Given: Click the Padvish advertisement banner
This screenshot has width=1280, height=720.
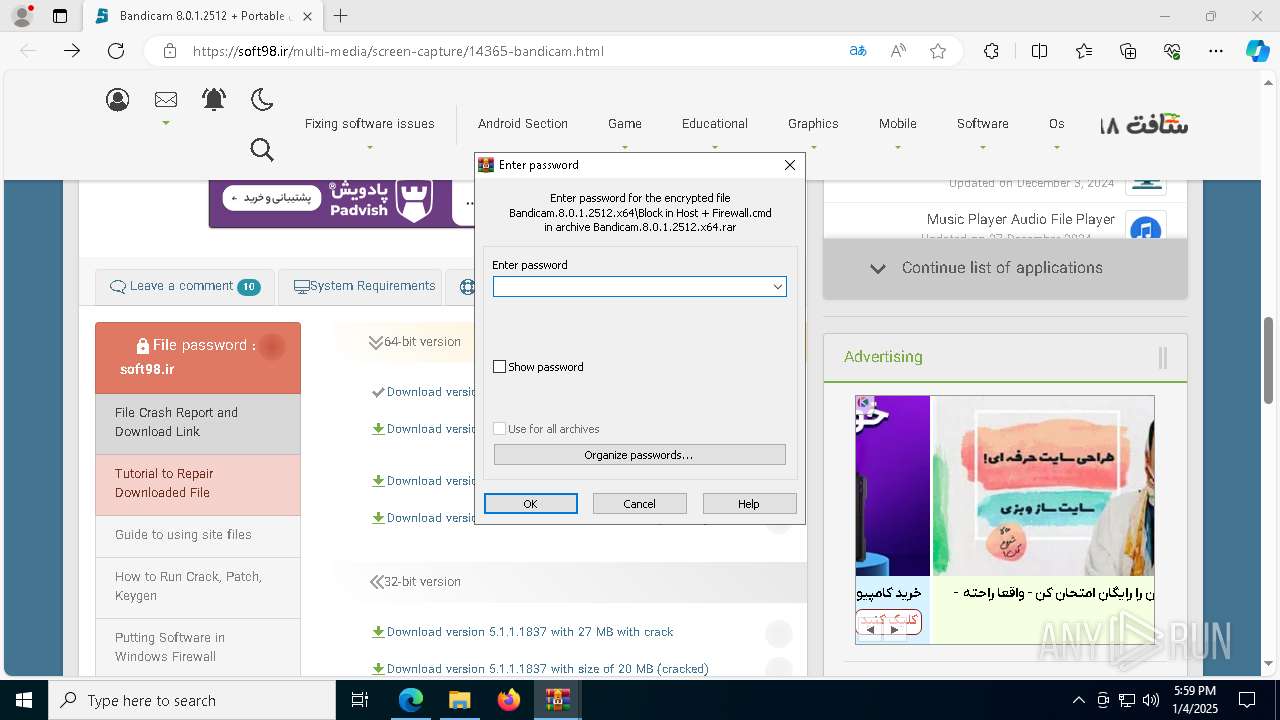Looking at the screenshot, I should coord(340,204).
